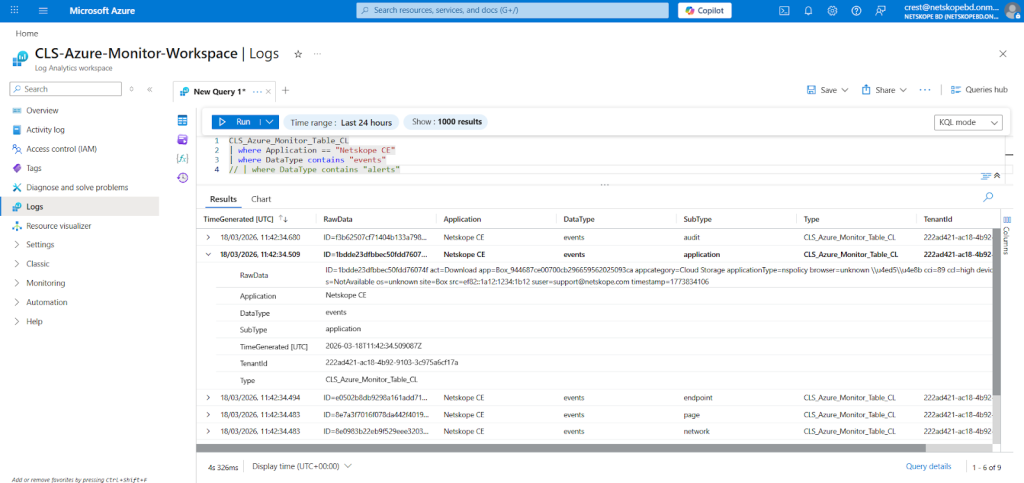Image resolution: width=1024 pixels, height=483 pixels.
Task: Open the feedback icon in top bar
Action: click(x=880, y=10)
